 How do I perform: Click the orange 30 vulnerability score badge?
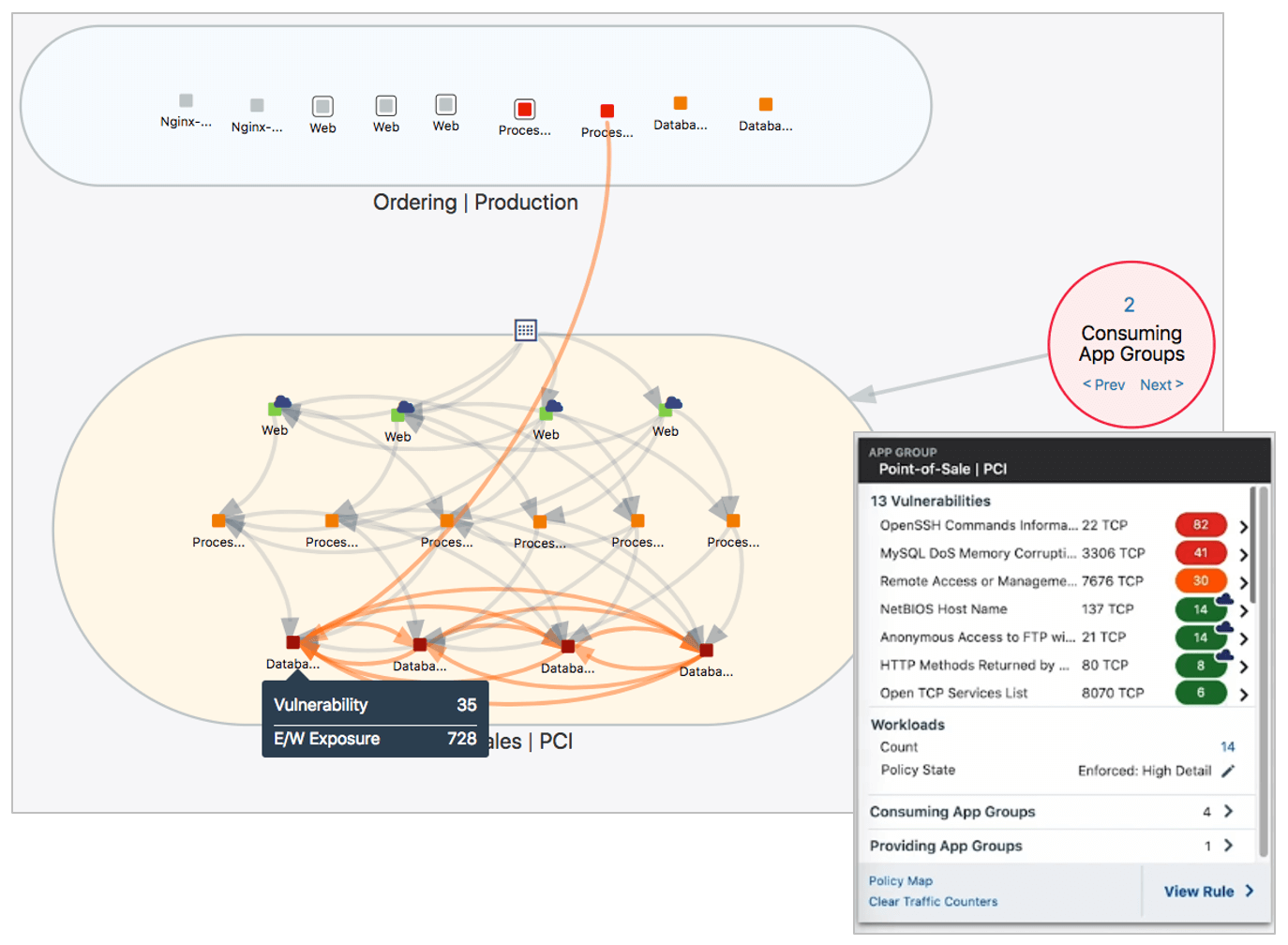[1201, 581]
